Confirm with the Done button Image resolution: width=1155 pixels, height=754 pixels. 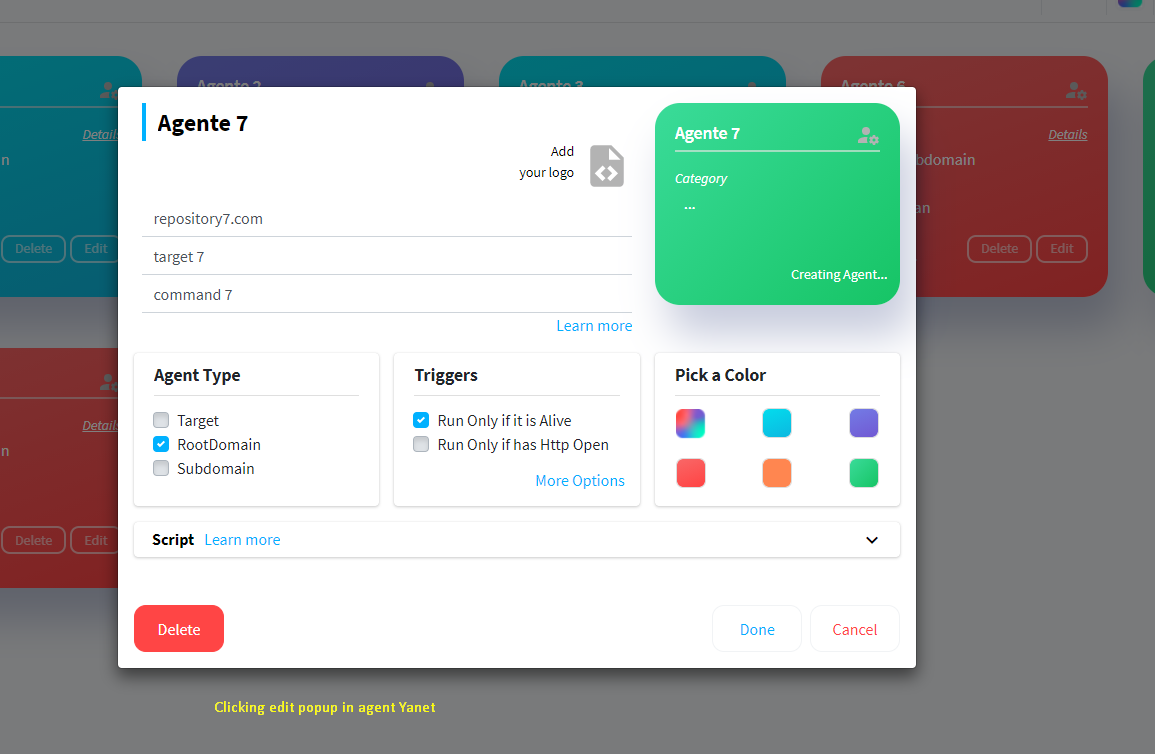tap(756, 629)
